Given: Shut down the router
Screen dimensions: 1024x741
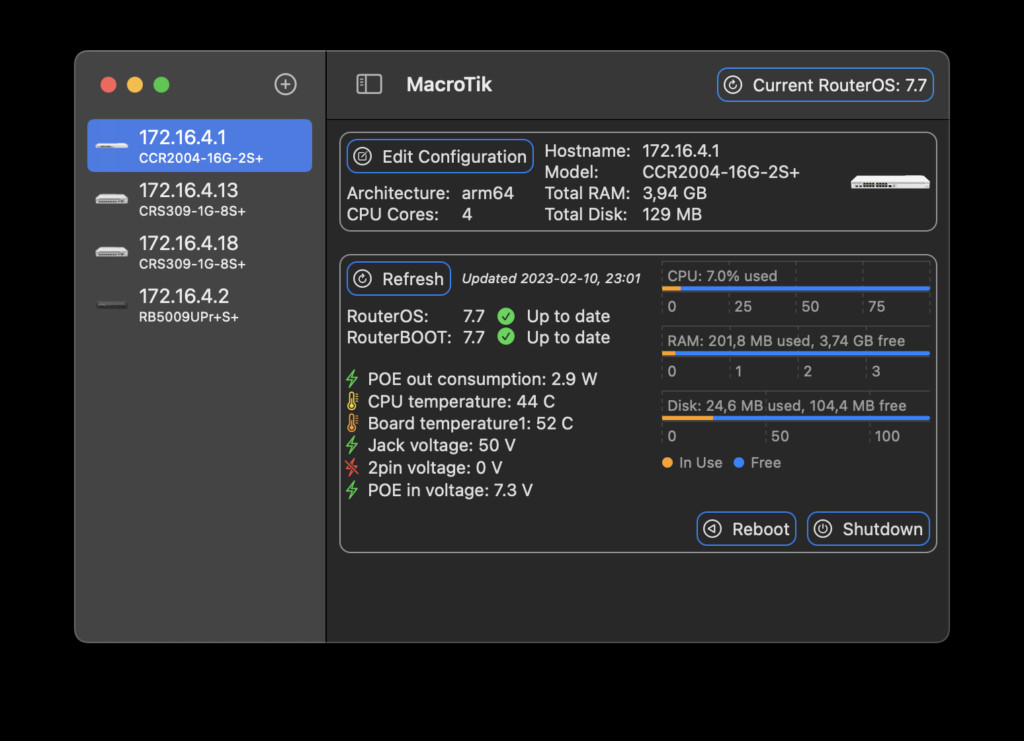Looking at the screenshot, I should click(x=868, y=529).
